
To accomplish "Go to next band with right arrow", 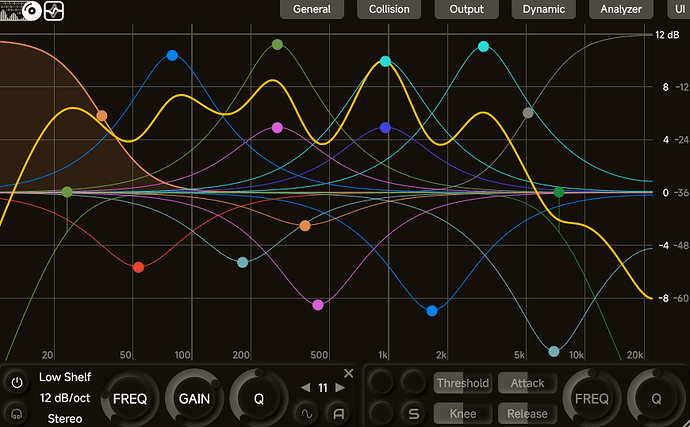I will [x=340, y=388].
